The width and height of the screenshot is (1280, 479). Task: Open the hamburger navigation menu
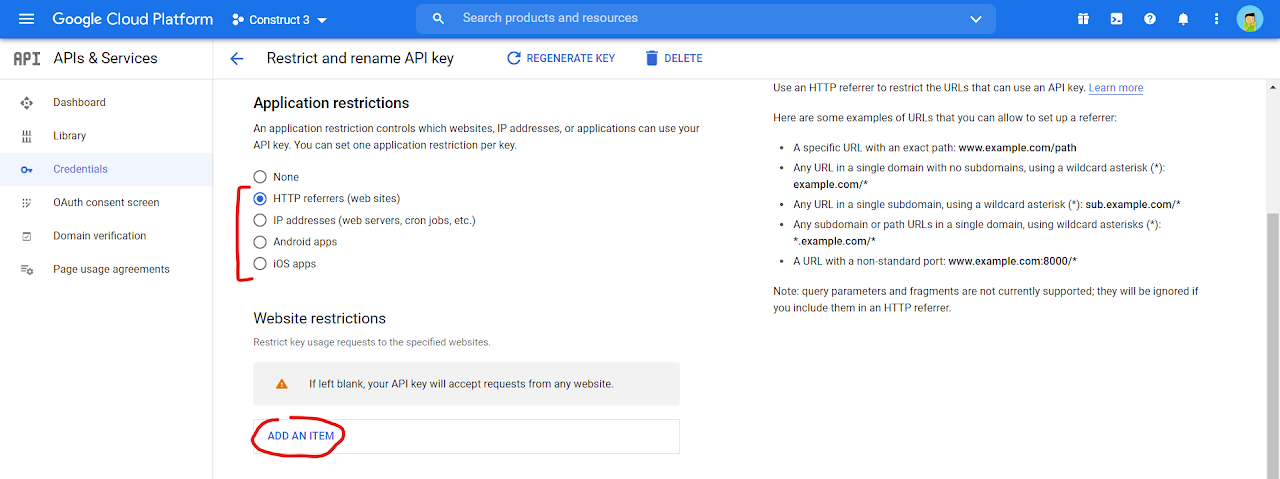pos(27,19)
